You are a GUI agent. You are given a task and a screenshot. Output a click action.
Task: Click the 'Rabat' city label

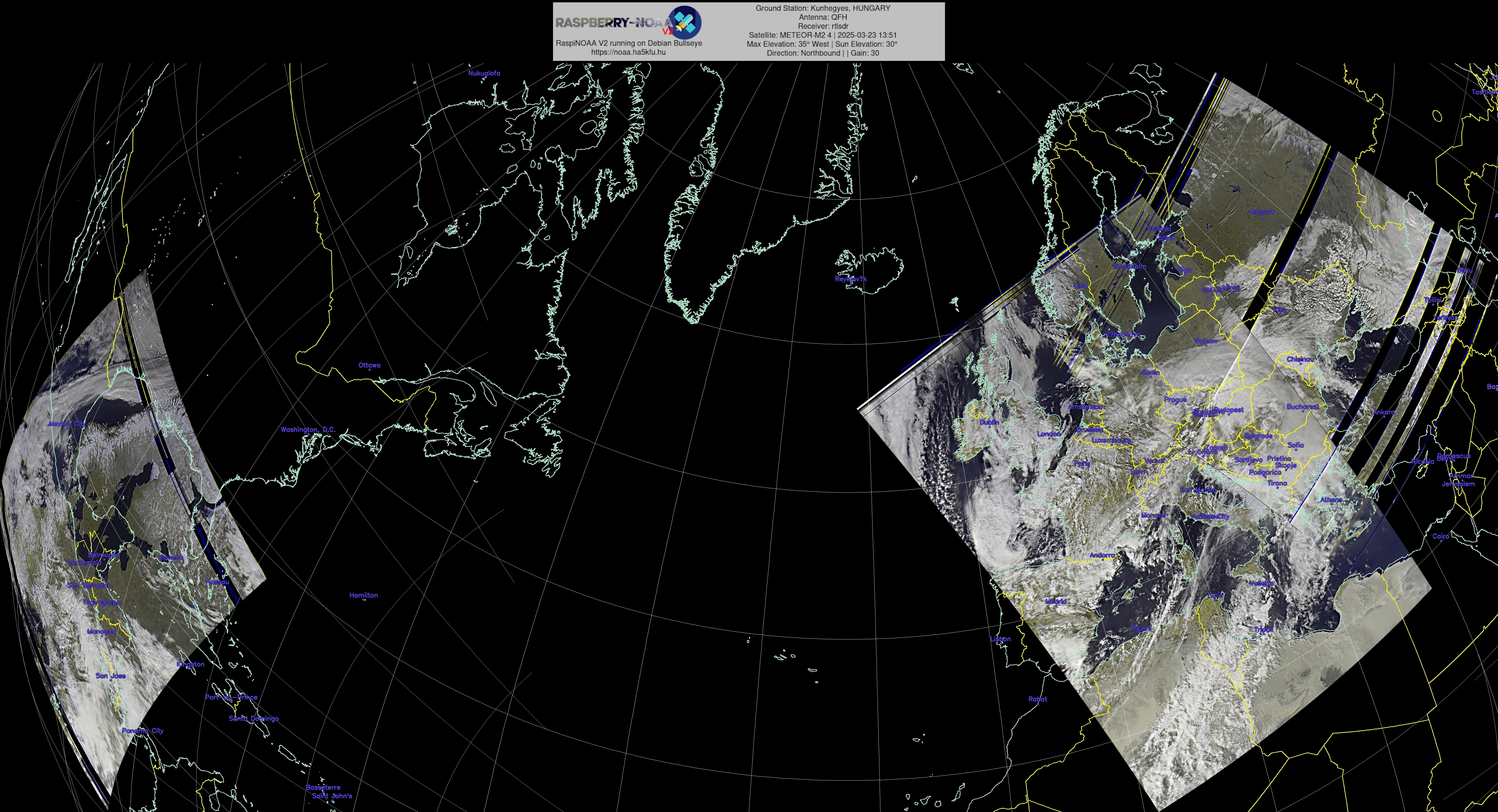[1038, 699]
